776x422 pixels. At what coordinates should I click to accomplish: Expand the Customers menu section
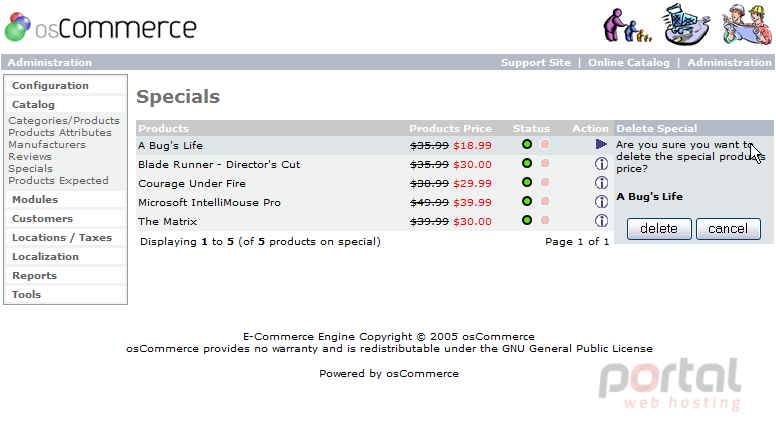point(42,218)
